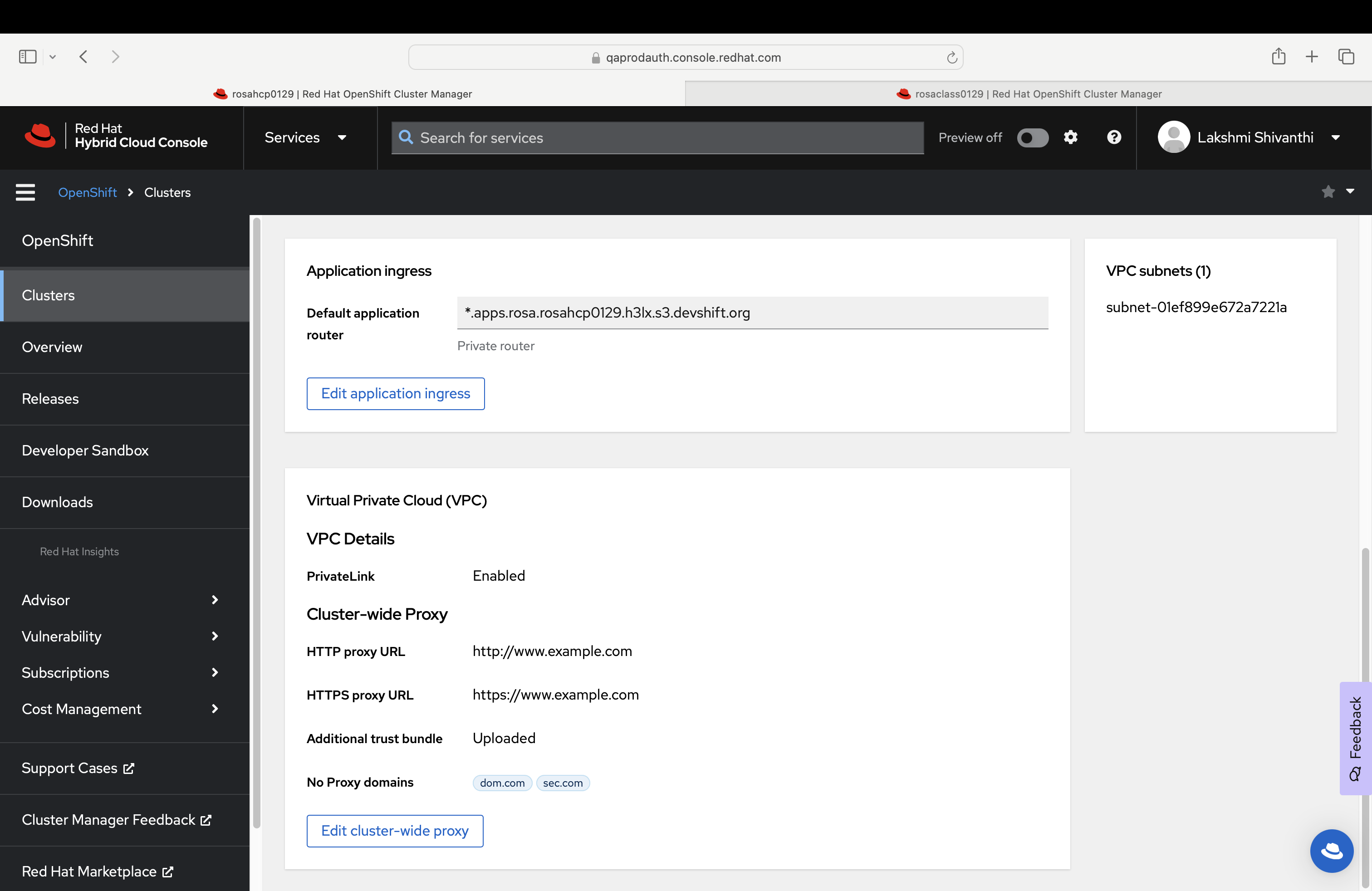Open the chat assistant bubble icon

(x=1331, y=851)
